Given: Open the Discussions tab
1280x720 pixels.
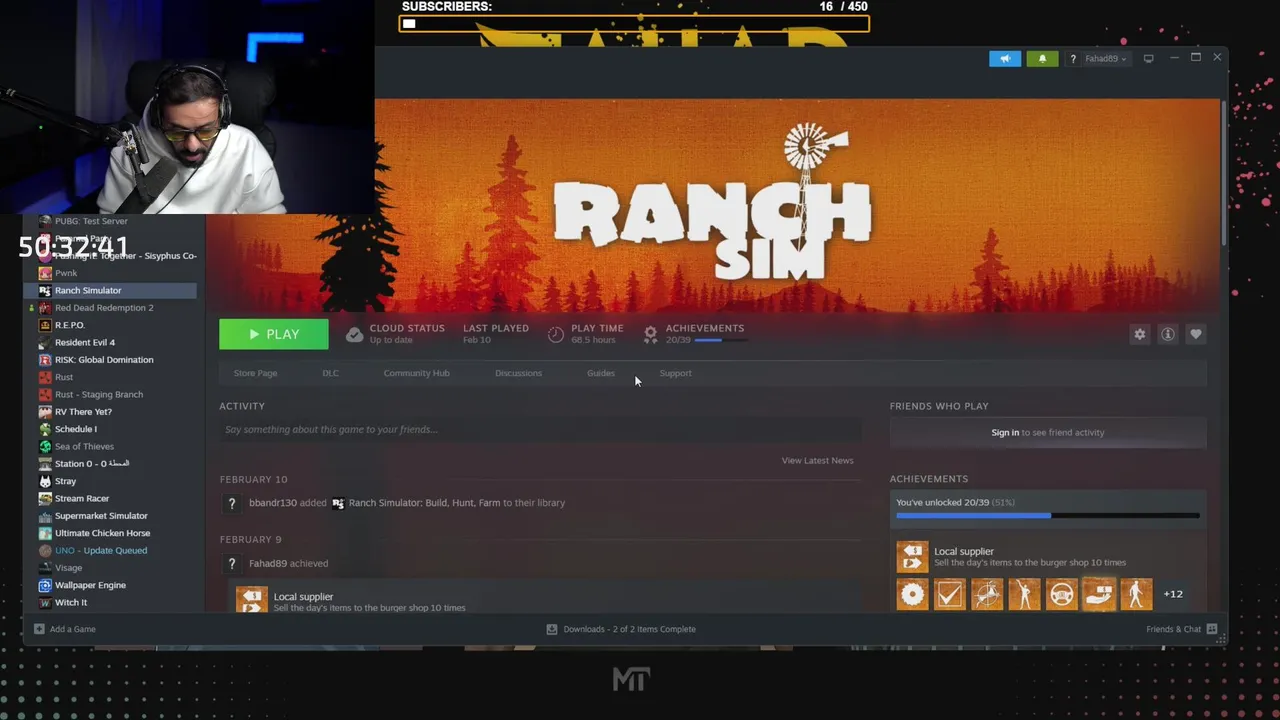Looking at the screenshot, I should click(518, 373).
